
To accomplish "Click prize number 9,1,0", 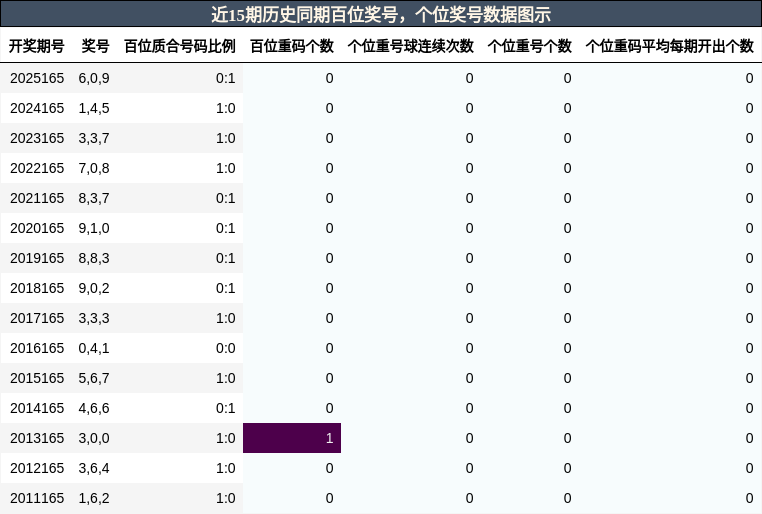I will [x=94, y=228].
